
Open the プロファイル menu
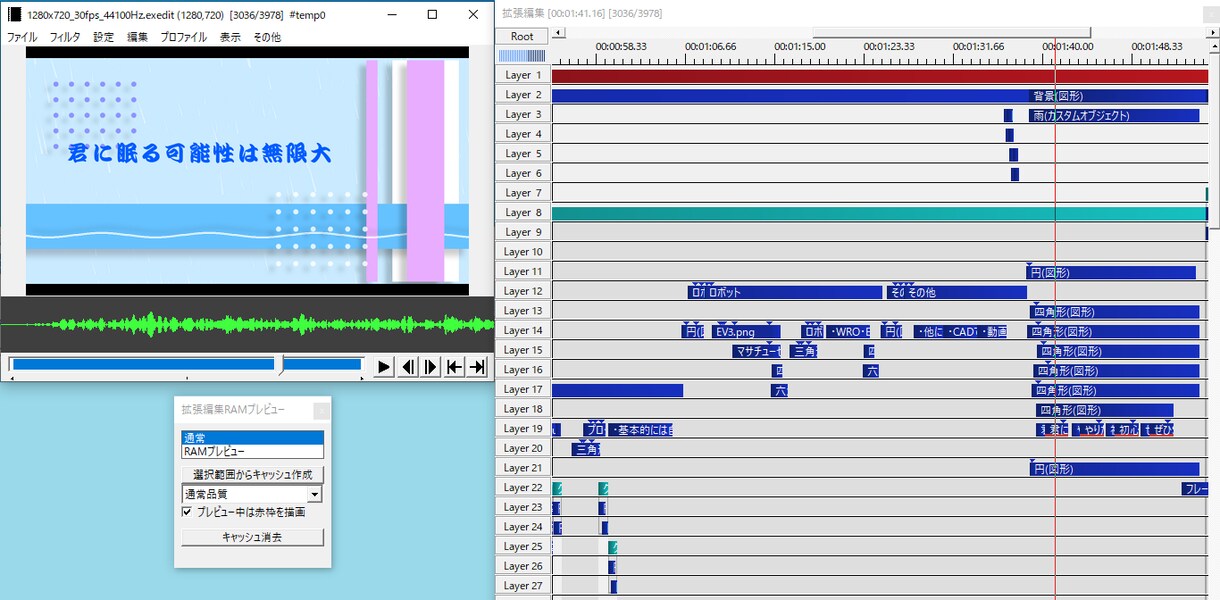183,37
